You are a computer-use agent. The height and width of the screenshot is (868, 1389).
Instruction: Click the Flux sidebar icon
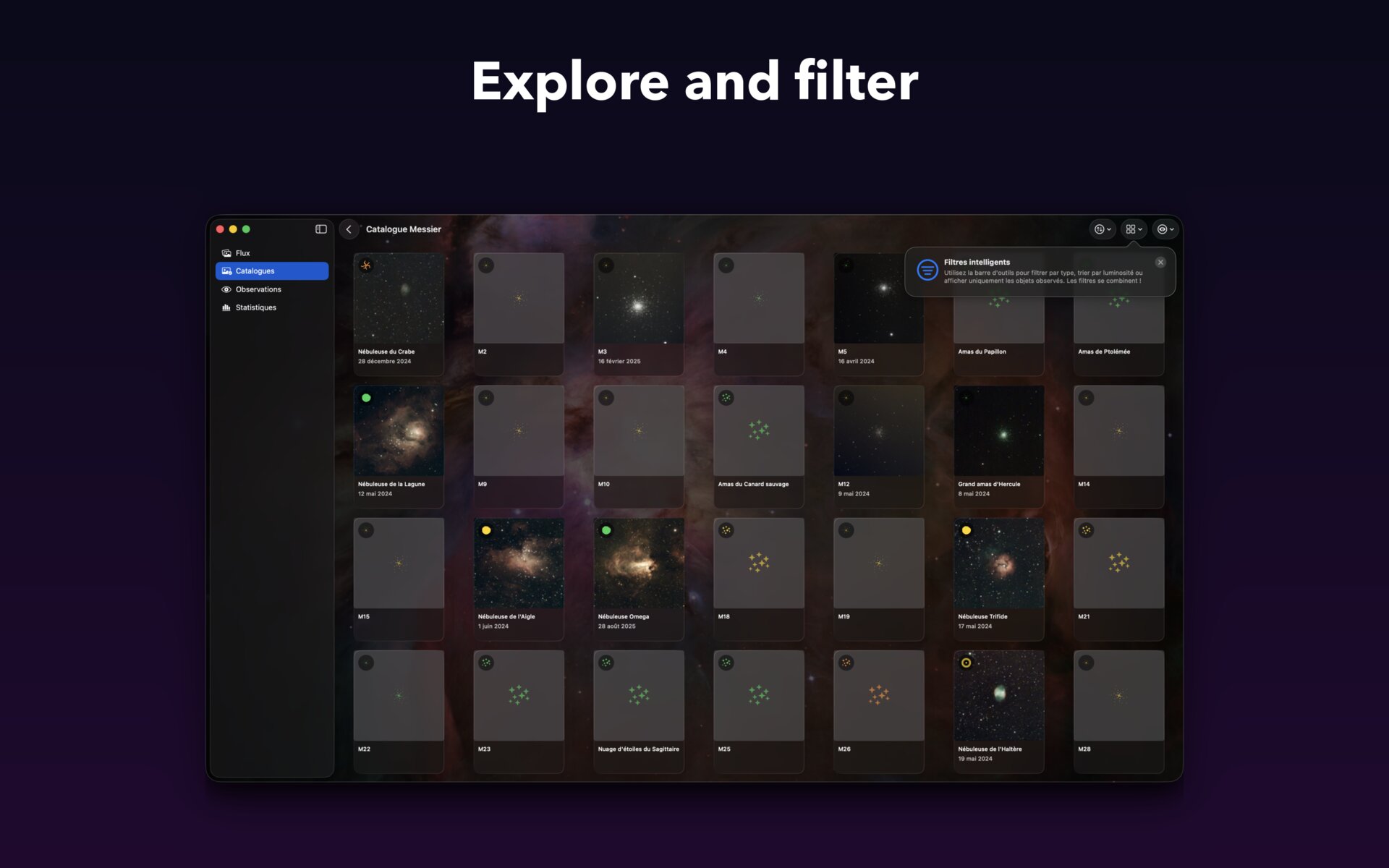pyautogui.click(x=226, y=253)
